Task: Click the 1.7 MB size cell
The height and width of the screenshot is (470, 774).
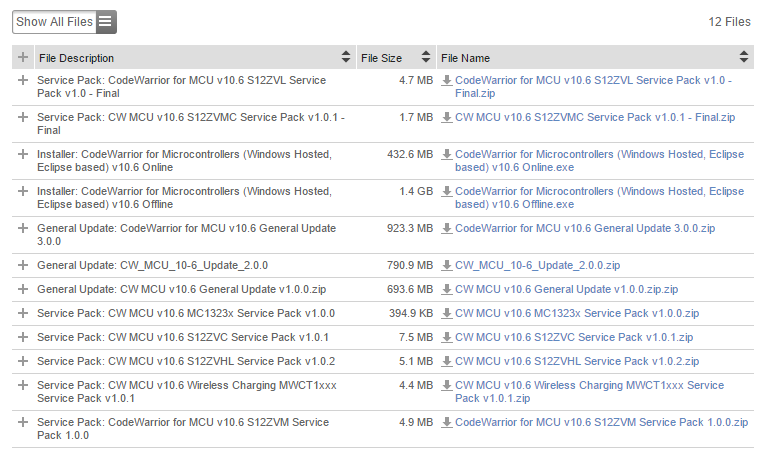Action: 416,117
